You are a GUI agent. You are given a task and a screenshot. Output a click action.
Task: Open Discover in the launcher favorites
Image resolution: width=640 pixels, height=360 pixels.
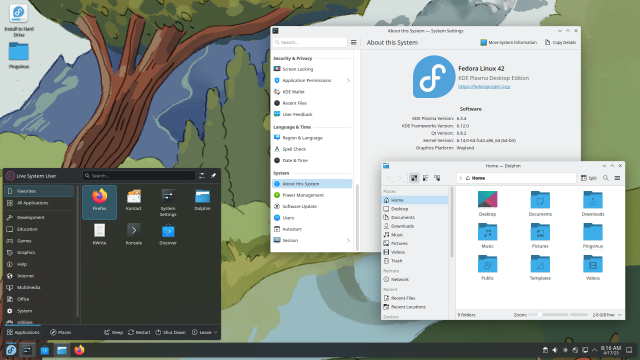tap(168, 235)
